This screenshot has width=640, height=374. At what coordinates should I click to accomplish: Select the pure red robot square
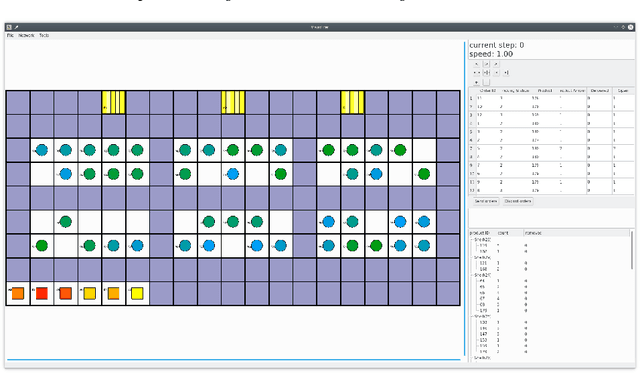pyautogui.click(x=42, y=293)
